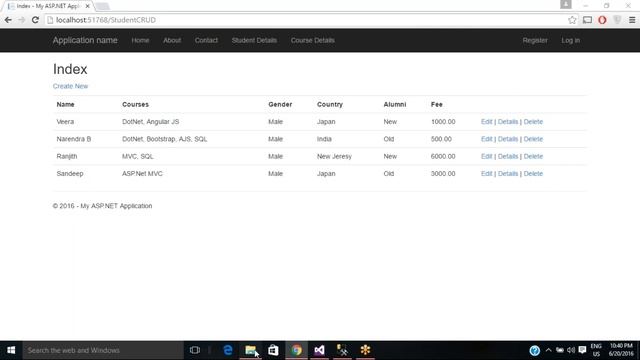Open the About nav item
The height and width of the screenshot is (360, 640).
172,40
